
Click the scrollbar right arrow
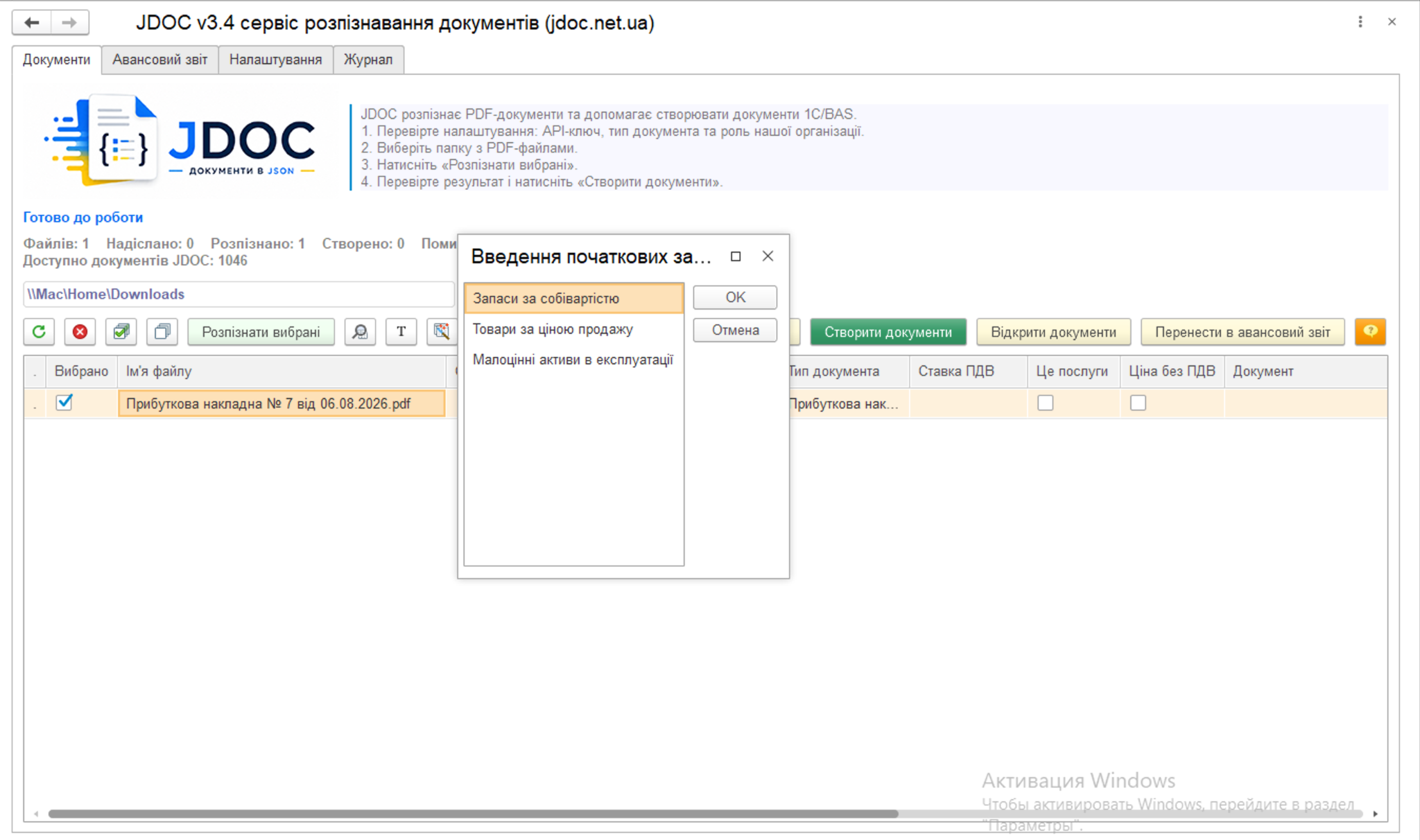coord(1376,814)
